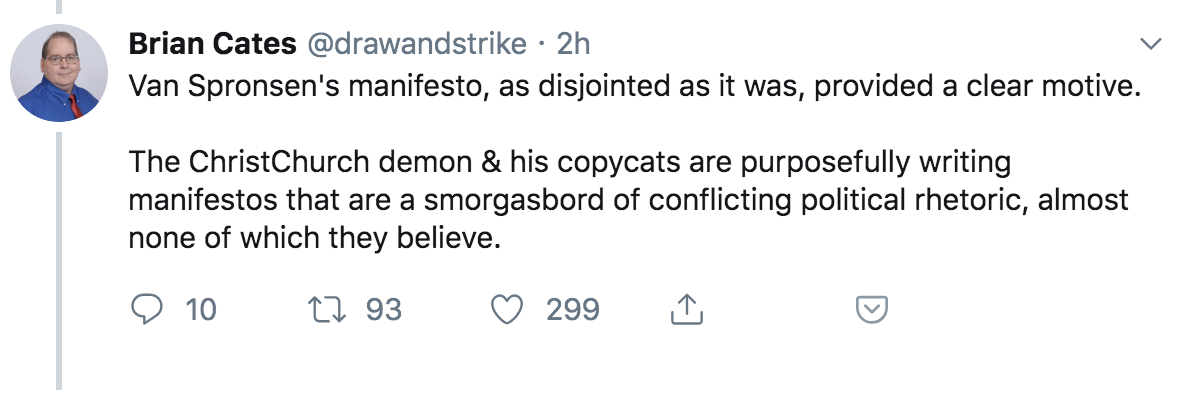The image size is (1180, 400).
Task: Open the share tweet upload icon
Action: [x=685, y=311]
